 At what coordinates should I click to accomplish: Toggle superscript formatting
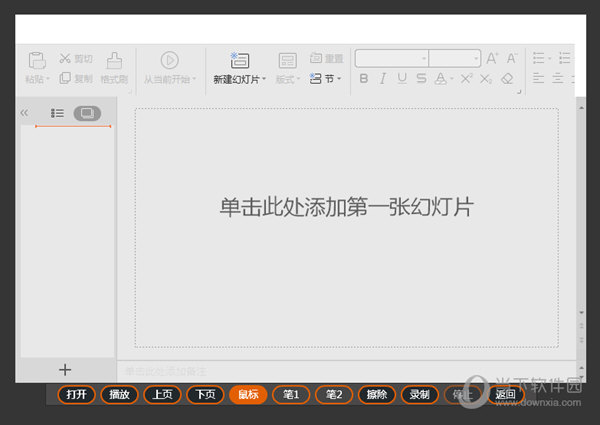pyautogui.click(x=466, y=78)
